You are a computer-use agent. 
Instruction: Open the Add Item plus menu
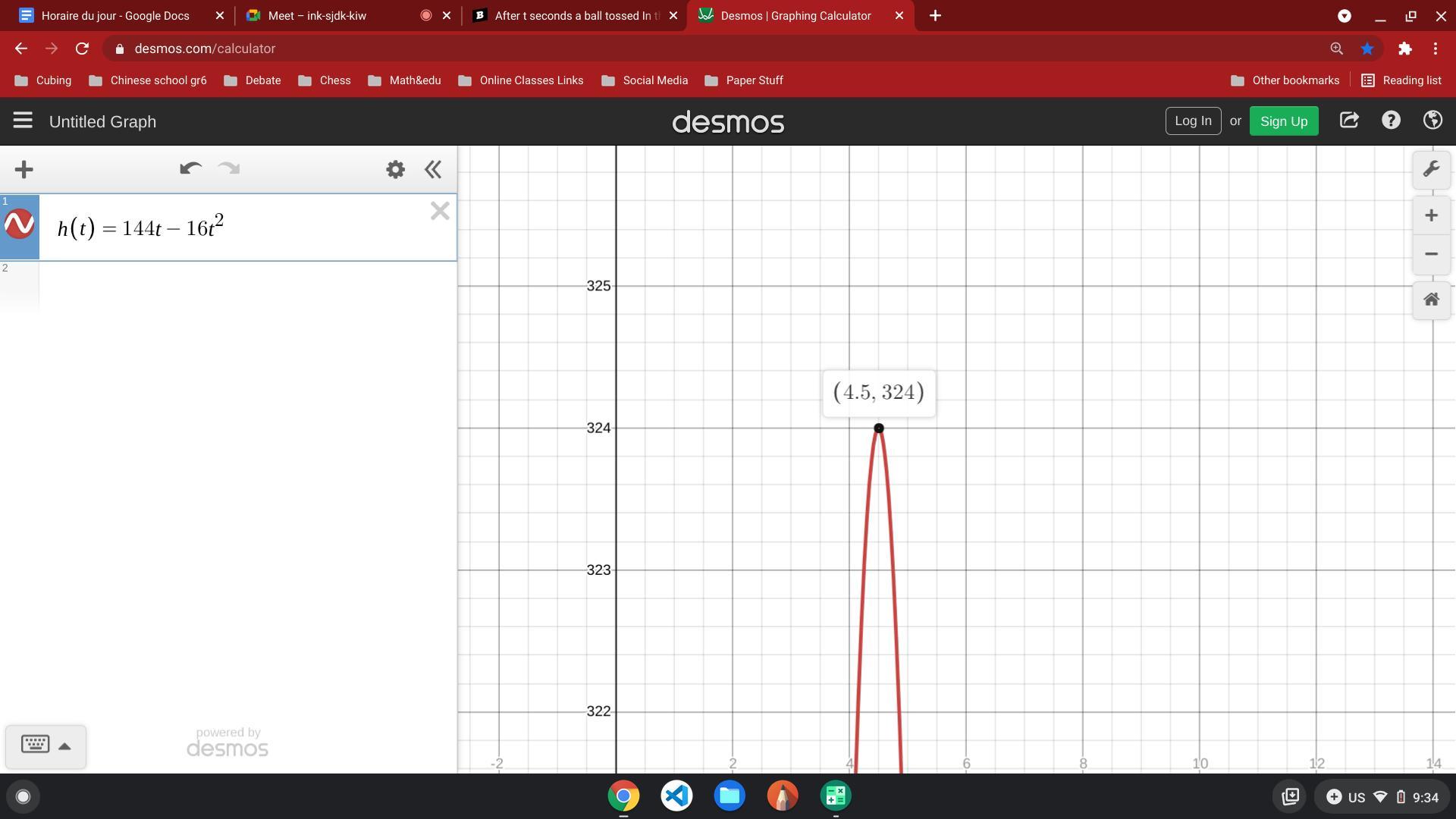click(24, 169)
